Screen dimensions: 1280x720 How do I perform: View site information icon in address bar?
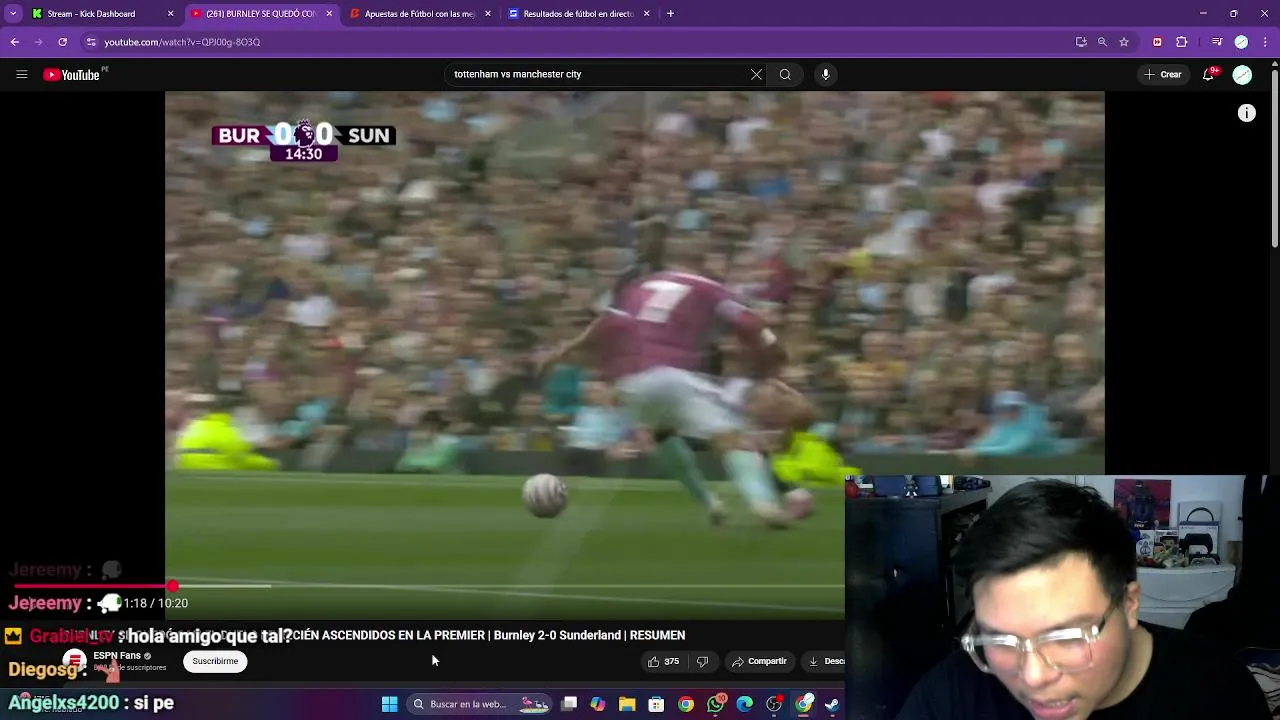(x=91, y=42)
